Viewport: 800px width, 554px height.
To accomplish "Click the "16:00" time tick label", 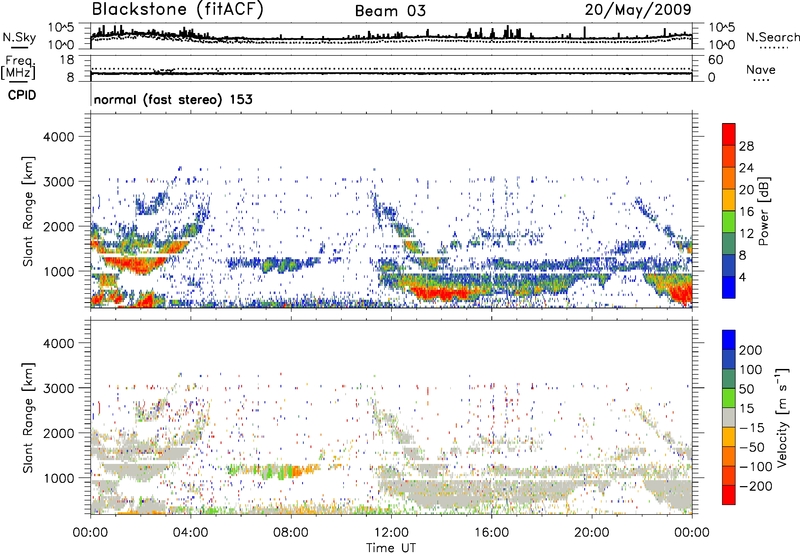I will [491, 533].
